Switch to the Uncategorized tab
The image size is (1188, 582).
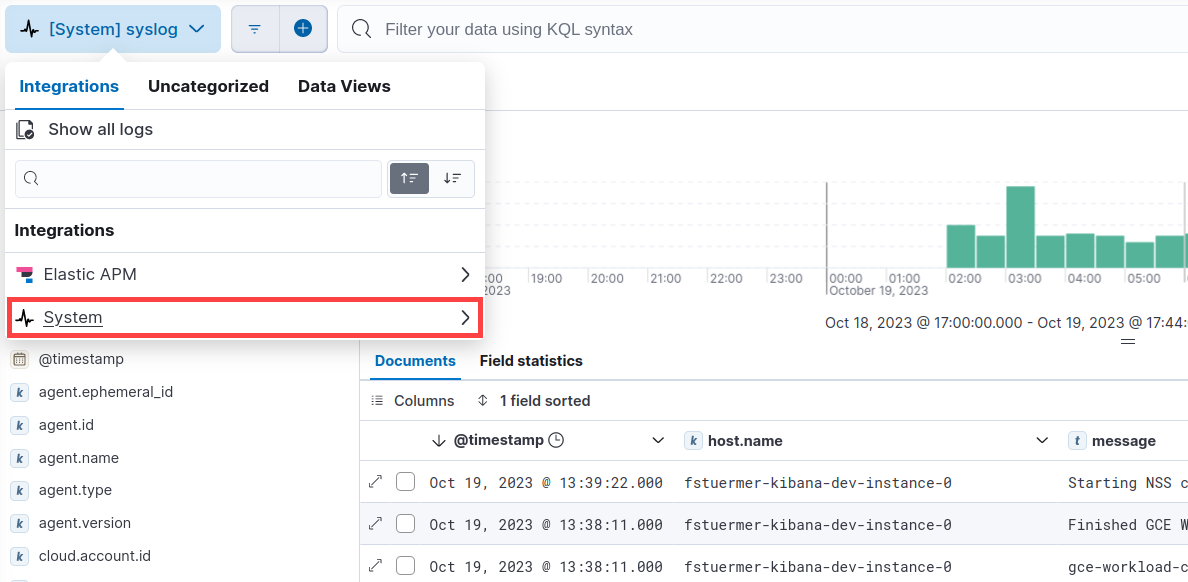pos(208,86)
